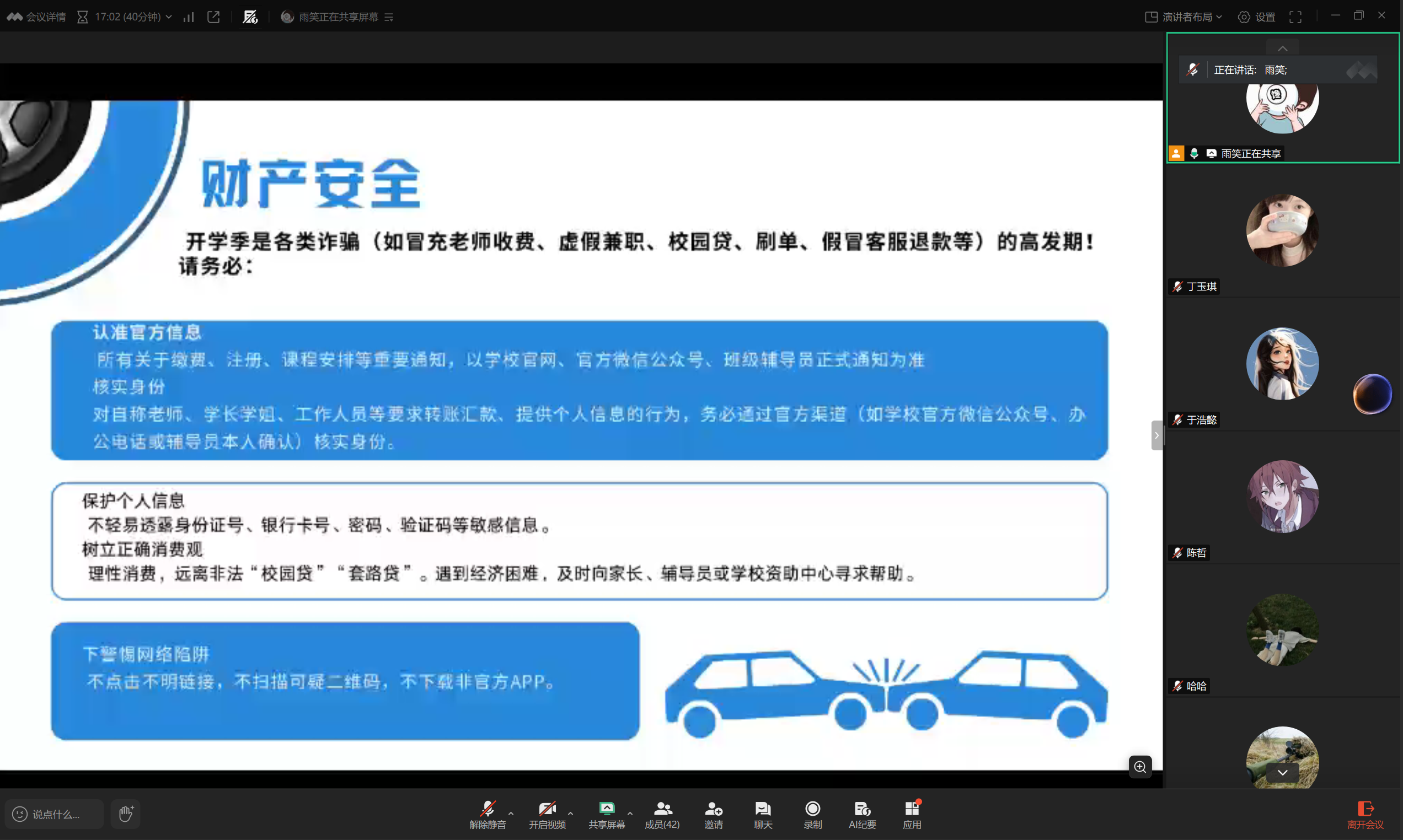Viewport: 1403px width, 840px height.
Task: Collapse the participant side panel arrow
Action: [x=1156, y=435]
